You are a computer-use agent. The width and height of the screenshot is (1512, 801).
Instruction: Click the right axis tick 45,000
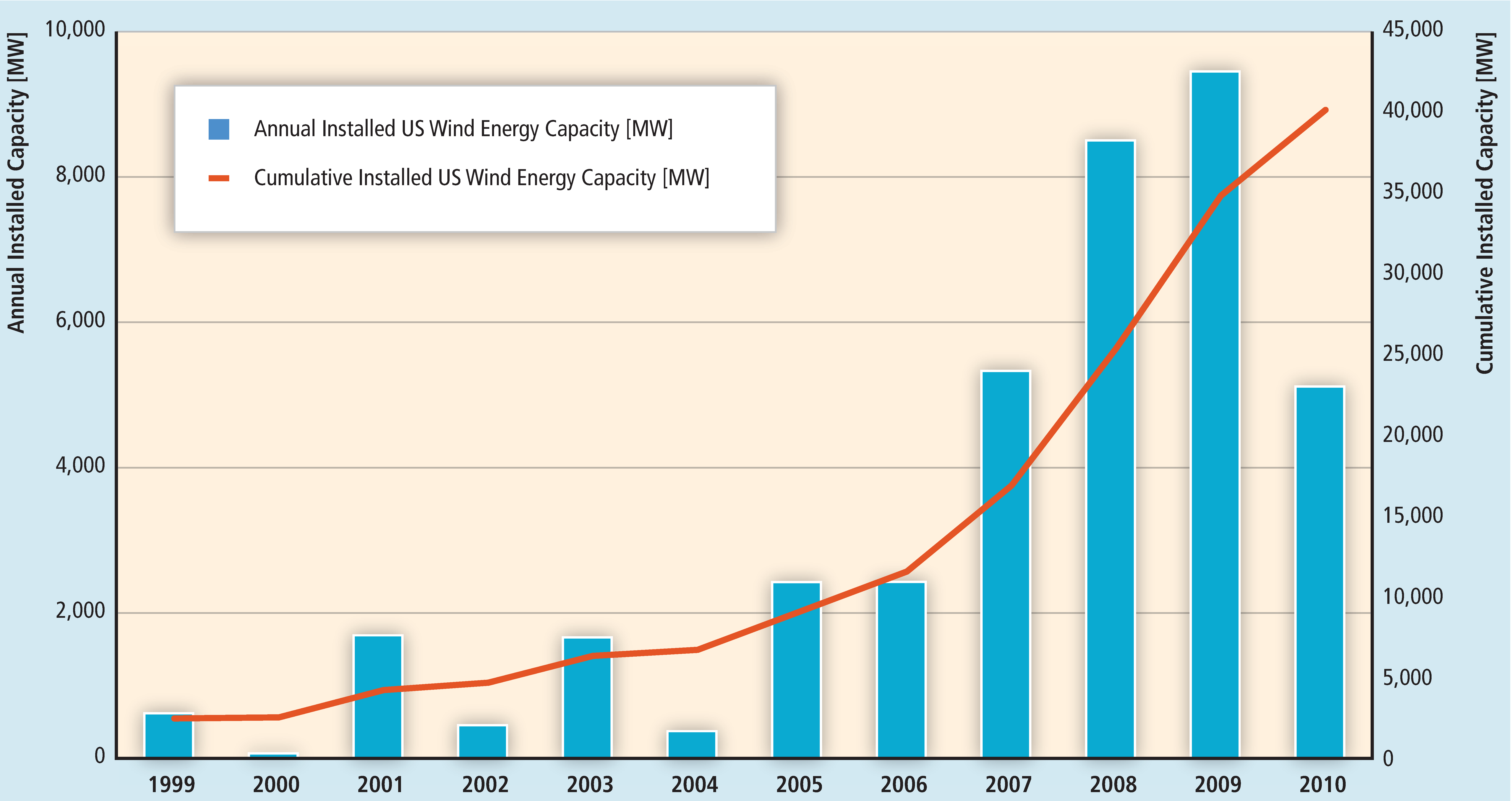pyautogui.click(x=1413, y=29)
